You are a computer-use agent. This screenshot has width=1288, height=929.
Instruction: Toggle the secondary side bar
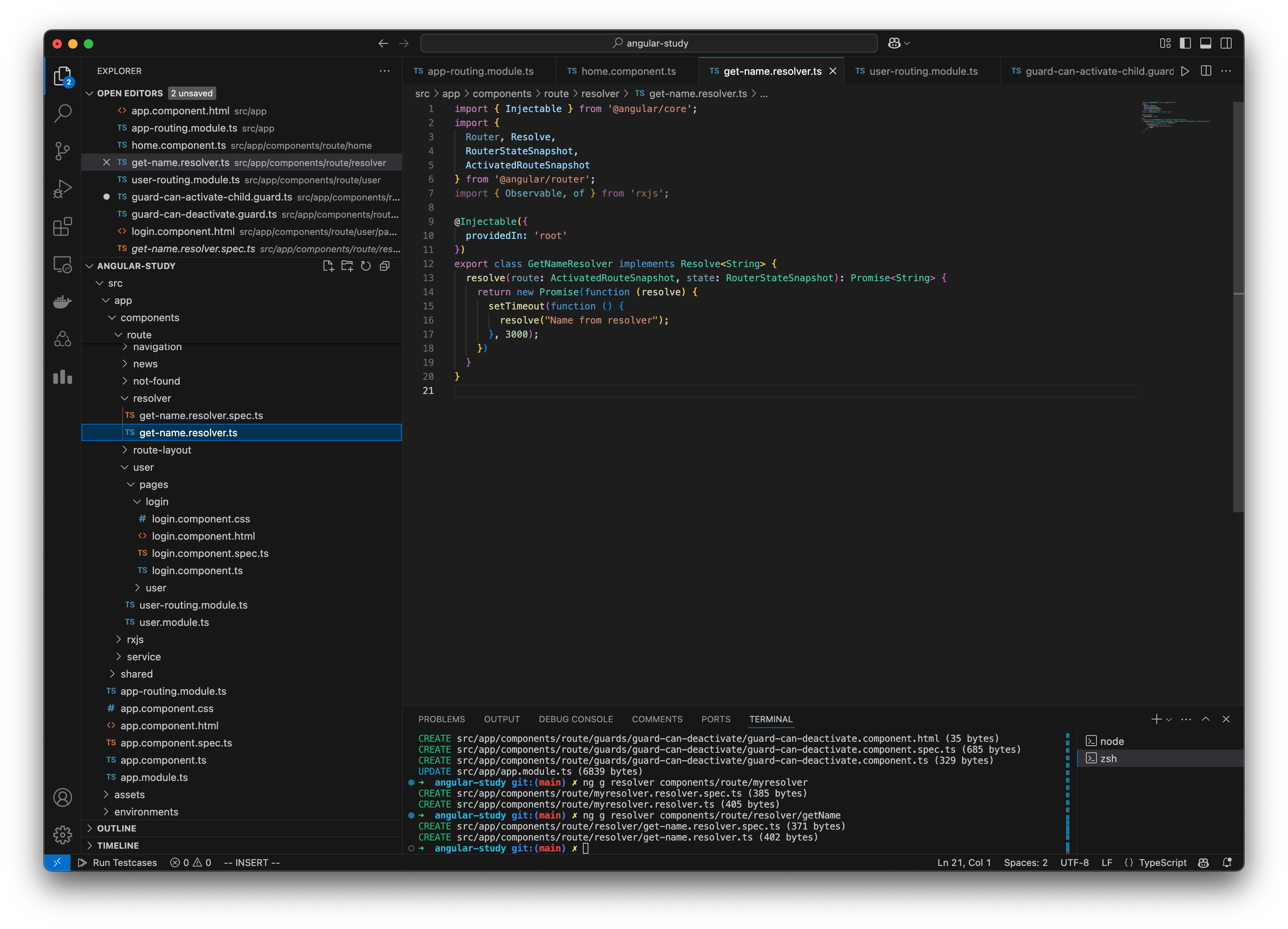[x=1226, y=43]
